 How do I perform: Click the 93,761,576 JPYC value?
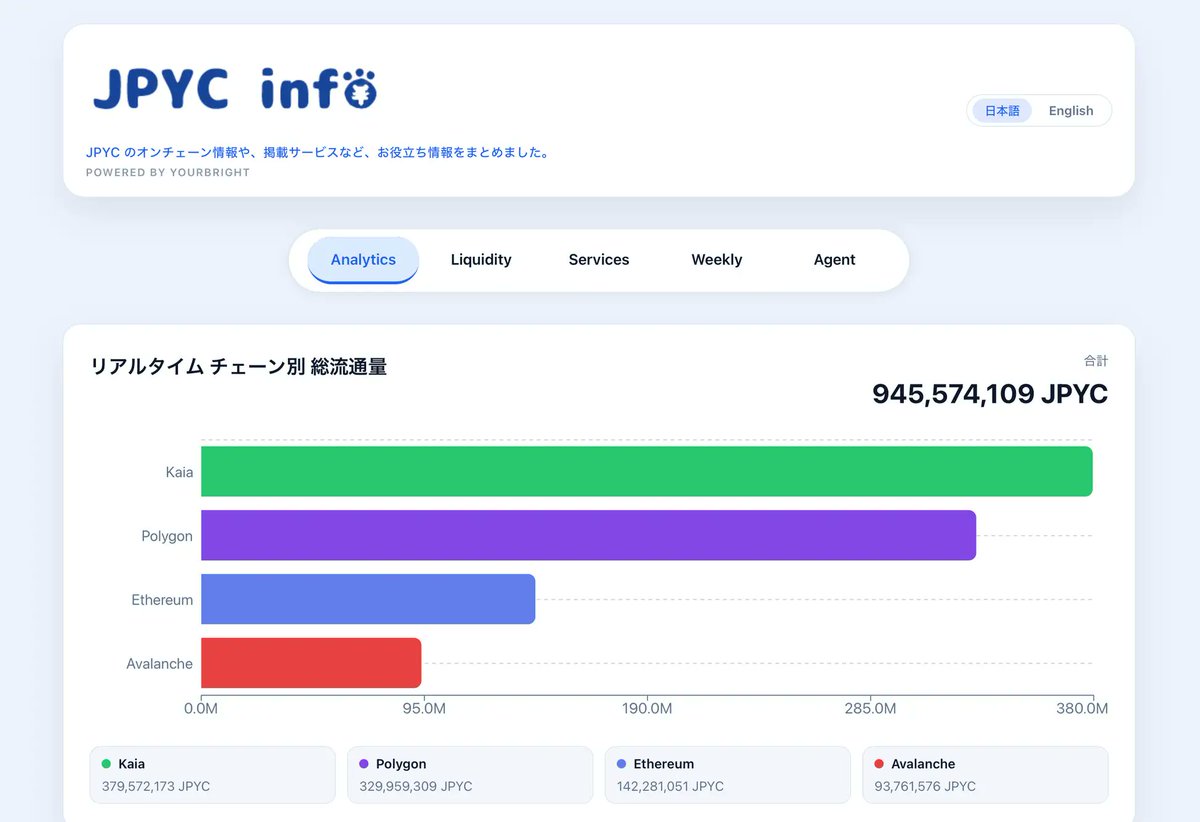coord(925,787)
